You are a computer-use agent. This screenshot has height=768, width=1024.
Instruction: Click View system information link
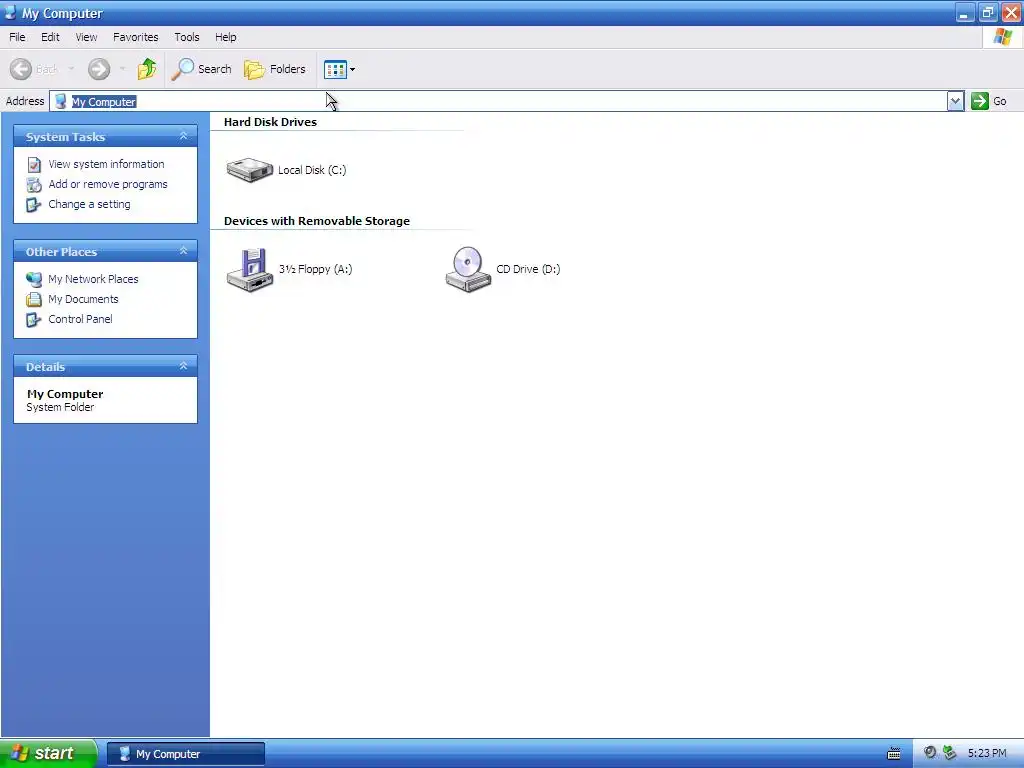pos(106,164)
